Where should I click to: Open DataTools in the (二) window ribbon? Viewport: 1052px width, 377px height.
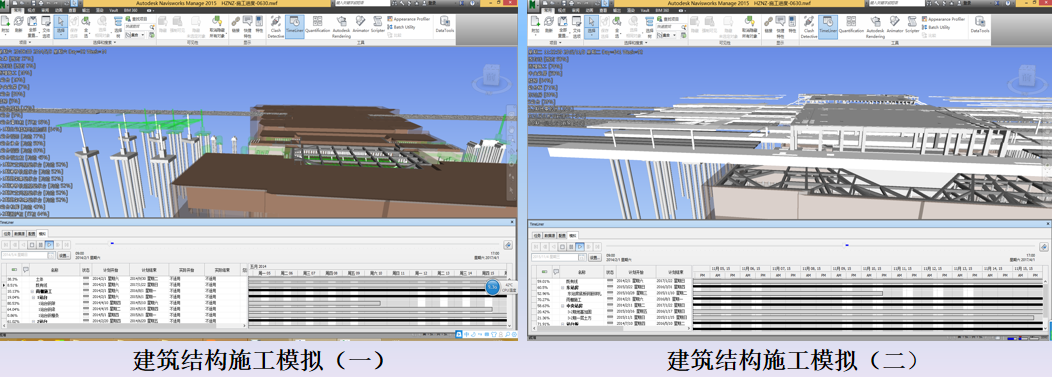tap(980, 26)
